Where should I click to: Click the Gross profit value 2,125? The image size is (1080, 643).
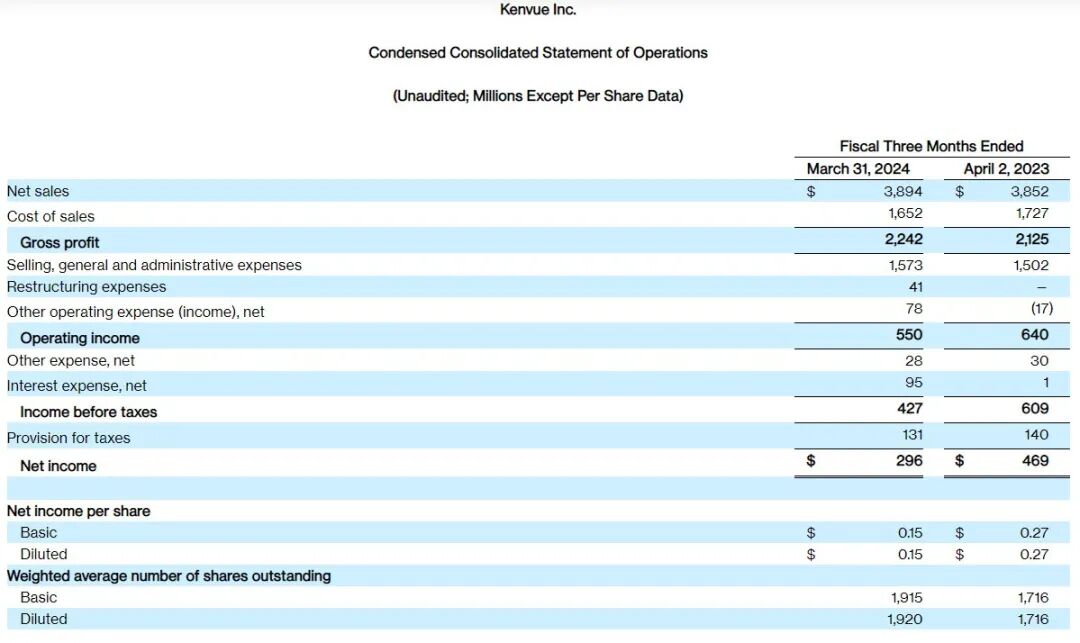coord(1032,239)
